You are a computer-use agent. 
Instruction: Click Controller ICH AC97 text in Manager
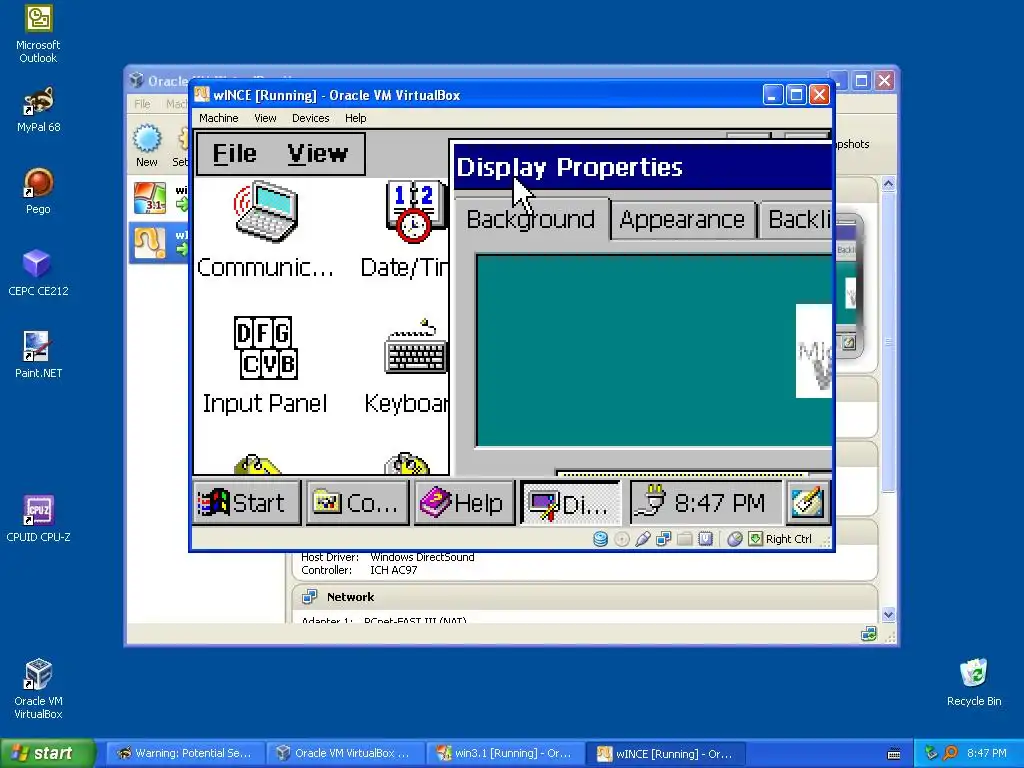(359, 570)
